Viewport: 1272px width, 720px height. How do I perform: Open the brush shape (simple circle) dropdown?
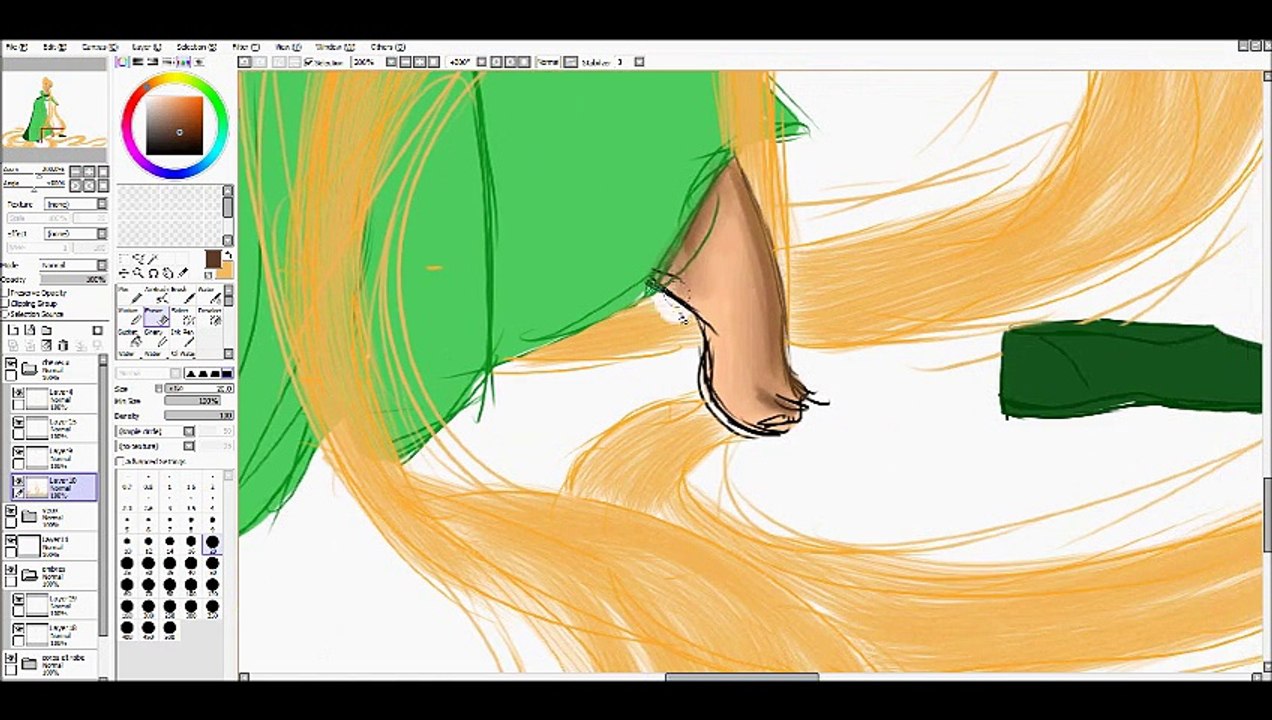coord(155,431)
